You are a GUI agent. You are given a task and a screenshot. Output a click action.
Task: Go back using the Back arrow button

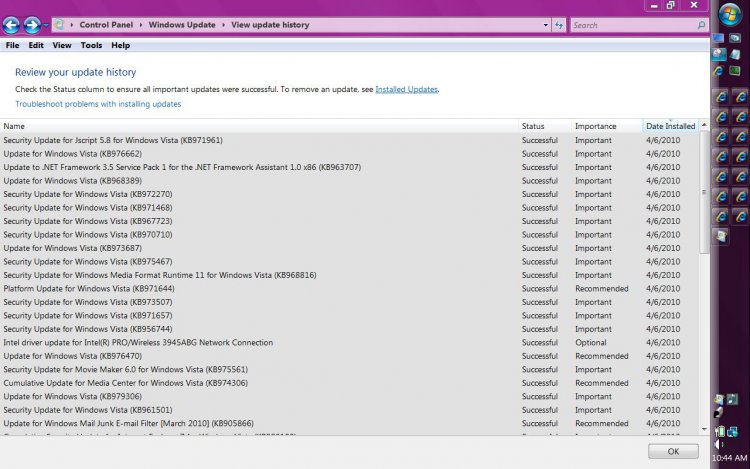pyautogui.click(x=11, y=25)
